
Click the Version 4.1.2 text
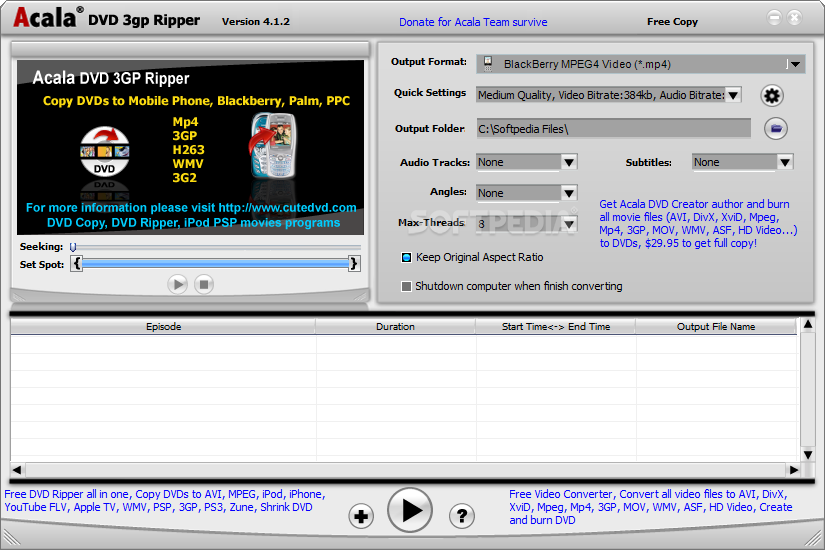click(x=256, y=22)
